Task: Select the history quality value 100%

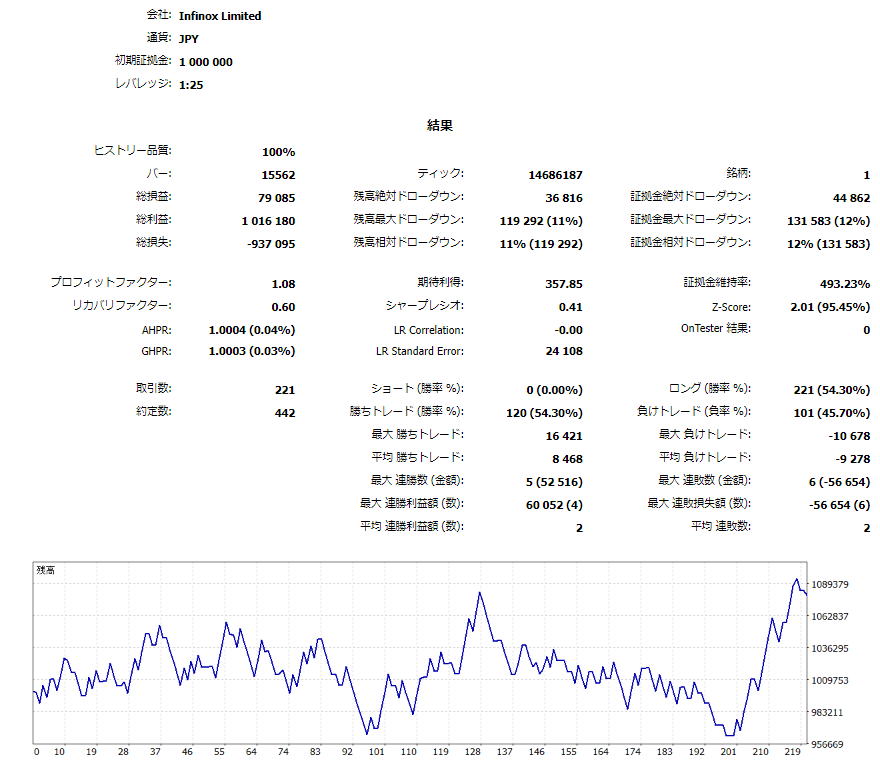Action: (278, 151)
